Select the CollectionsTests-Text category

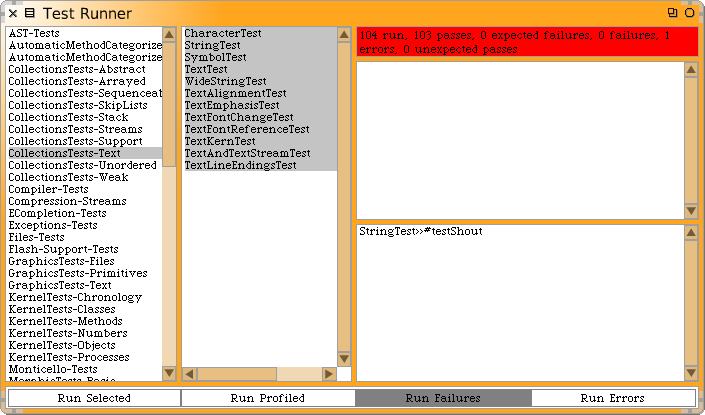tap(64, 153)
